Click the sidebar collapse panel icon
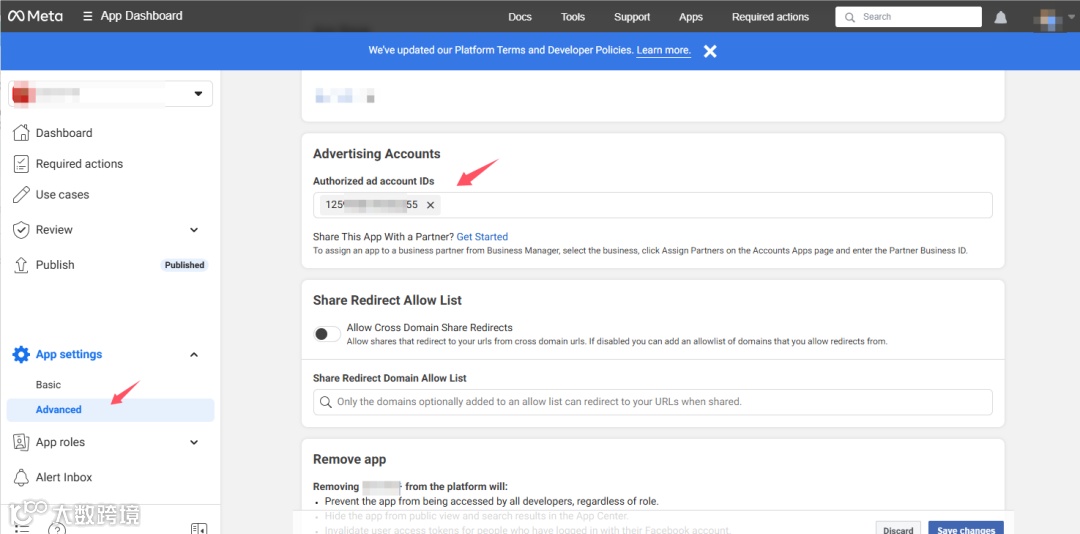 (198, 528)
